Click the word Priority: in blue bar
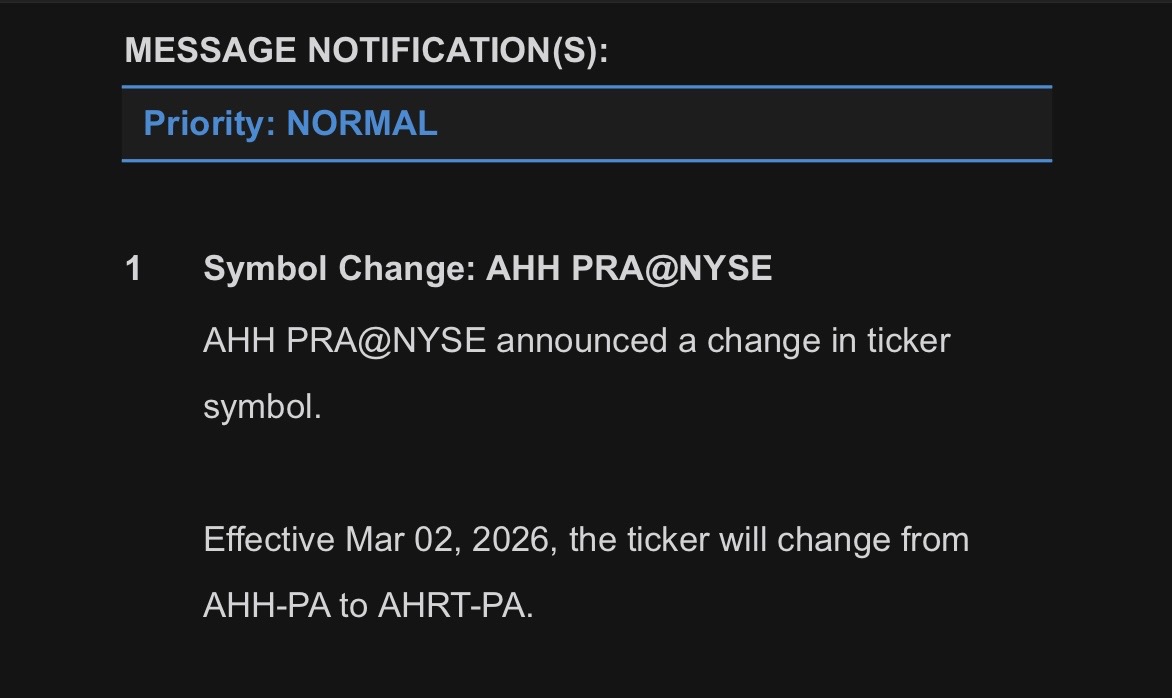This screenshot has height=698, width=1172. pos(210,124)
